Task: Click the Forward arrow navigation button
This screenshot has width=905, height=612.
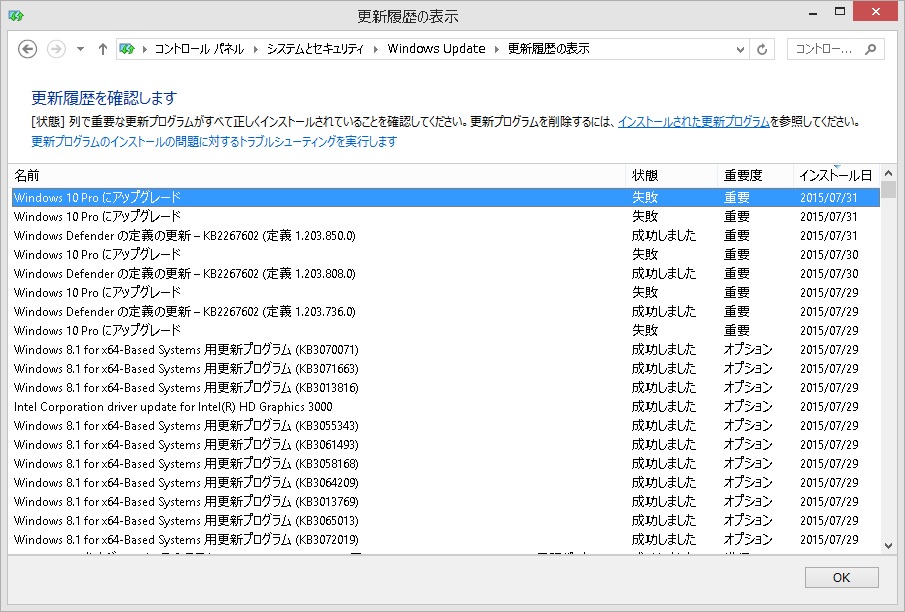Action: (x=56, y=49)
